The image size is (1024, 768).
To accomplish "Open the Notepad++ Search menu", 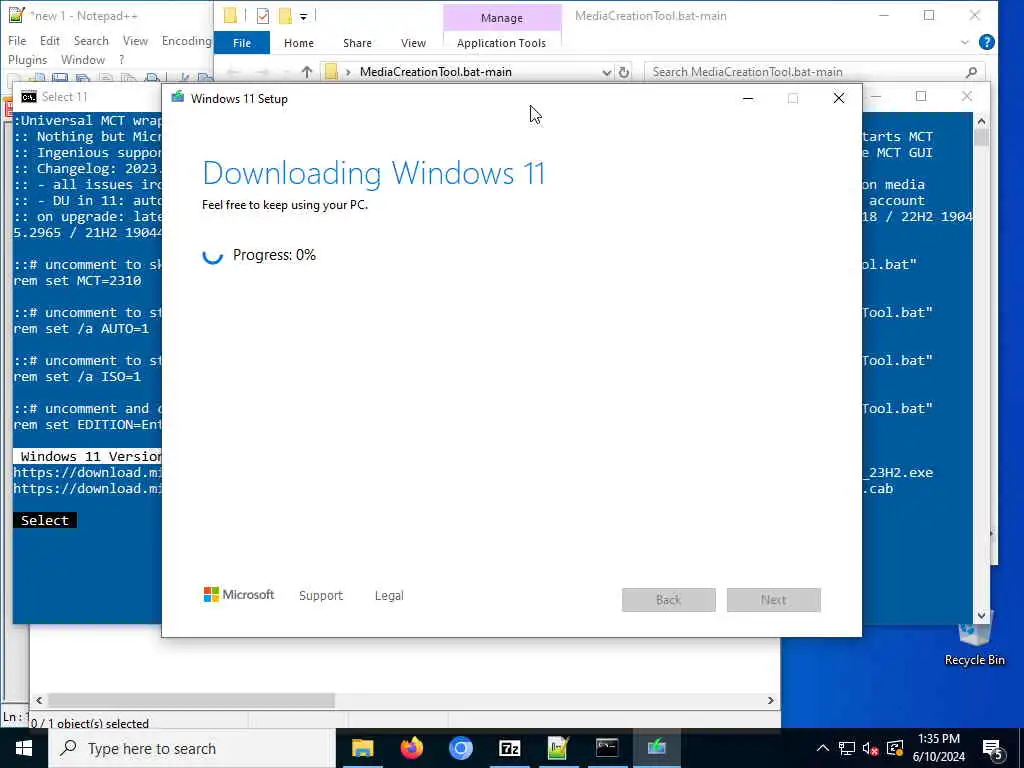I will (91, 40).
